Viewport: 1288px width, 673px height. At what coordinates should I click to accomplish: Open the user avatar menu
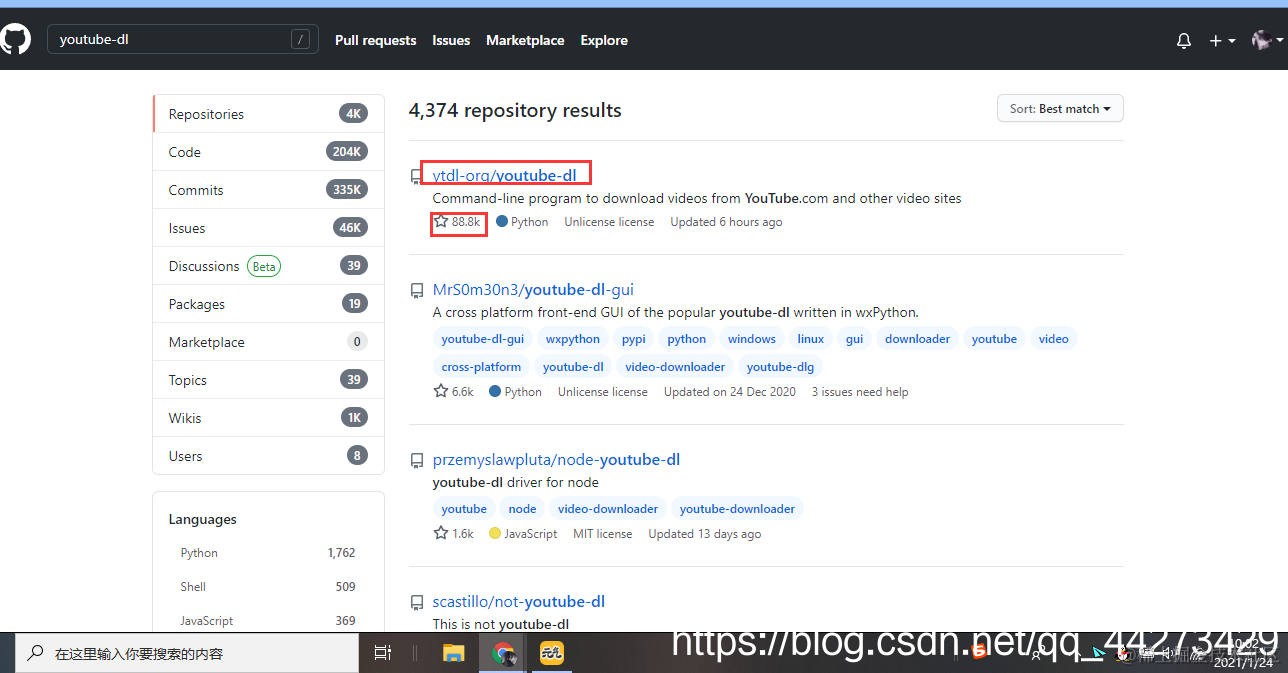(1265, 41)
